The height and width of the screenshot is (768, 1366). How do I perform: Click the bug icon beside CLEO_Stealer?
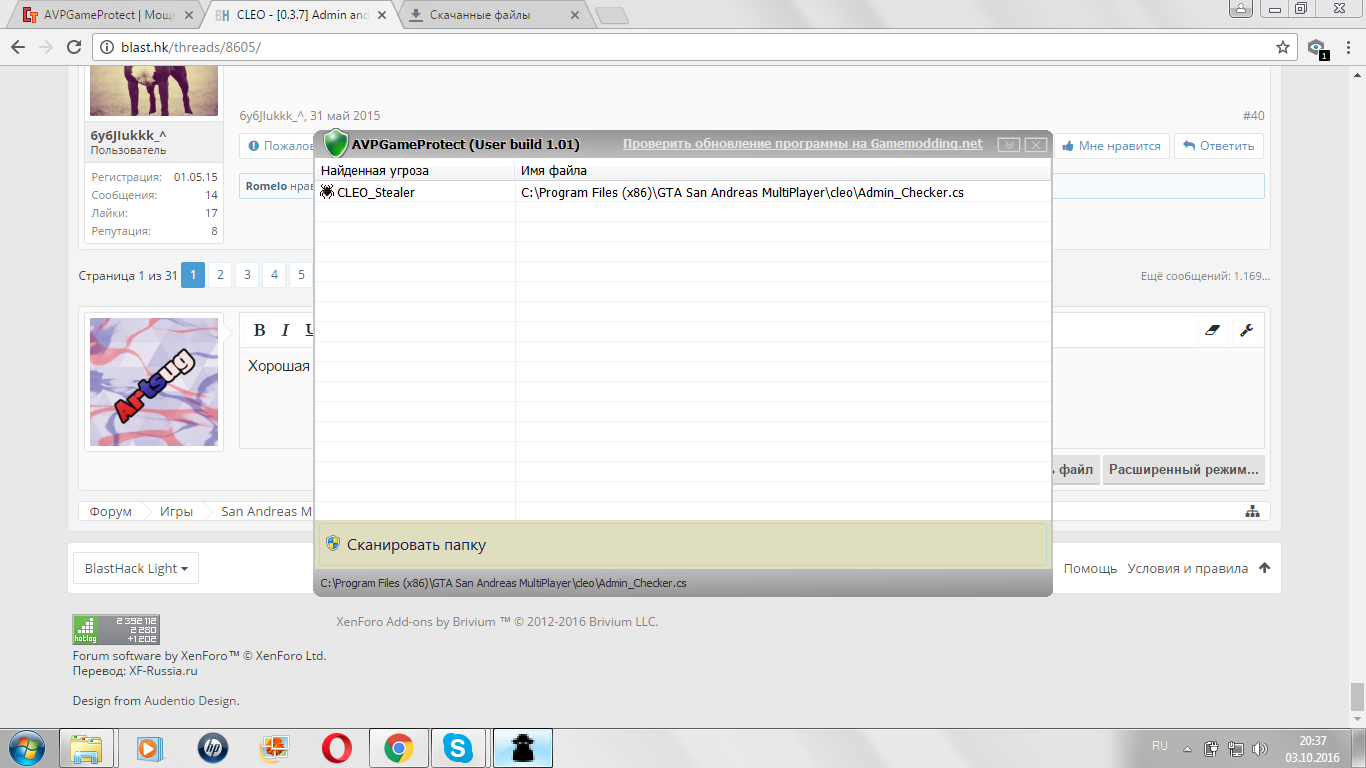point(327,192)
